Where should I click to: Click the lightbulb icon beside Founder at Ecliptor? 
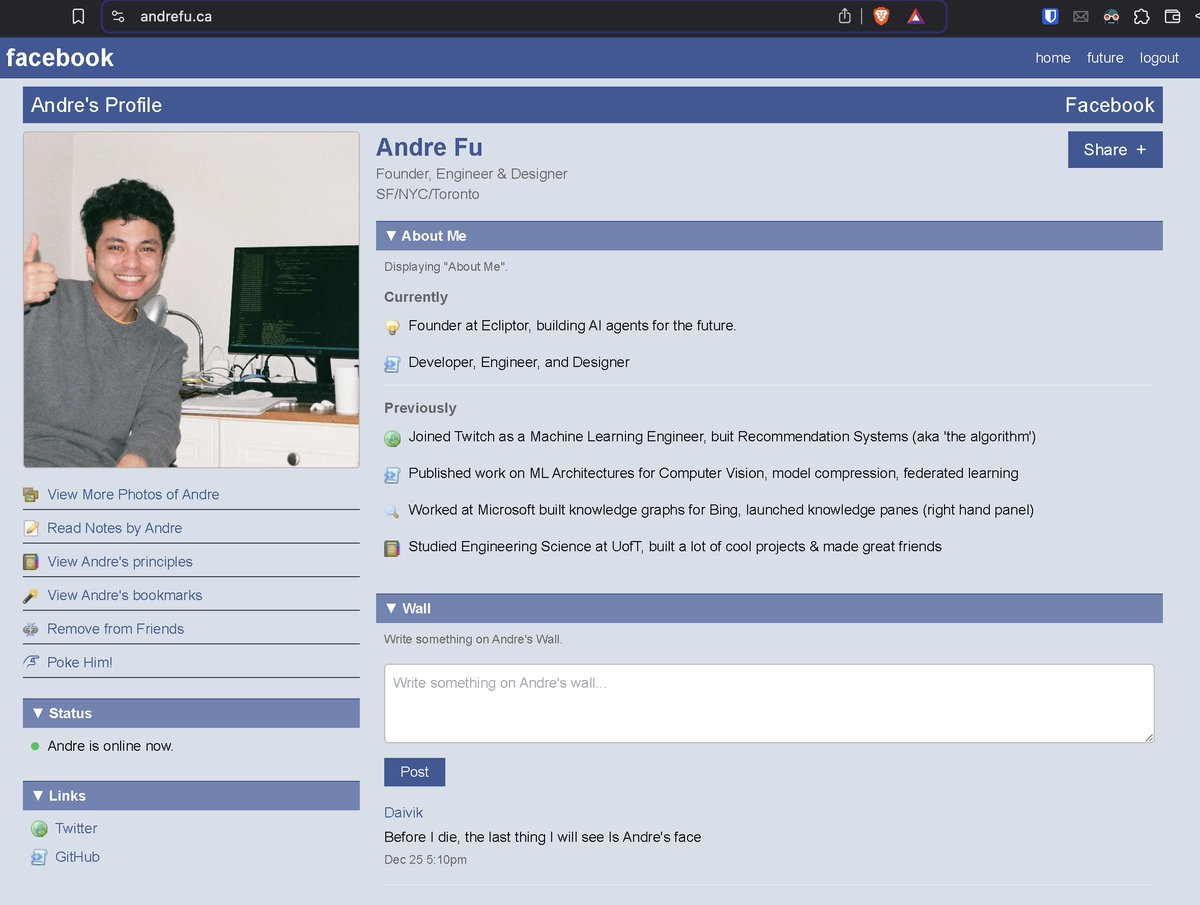pyautogui.click(x=392, y=327)
